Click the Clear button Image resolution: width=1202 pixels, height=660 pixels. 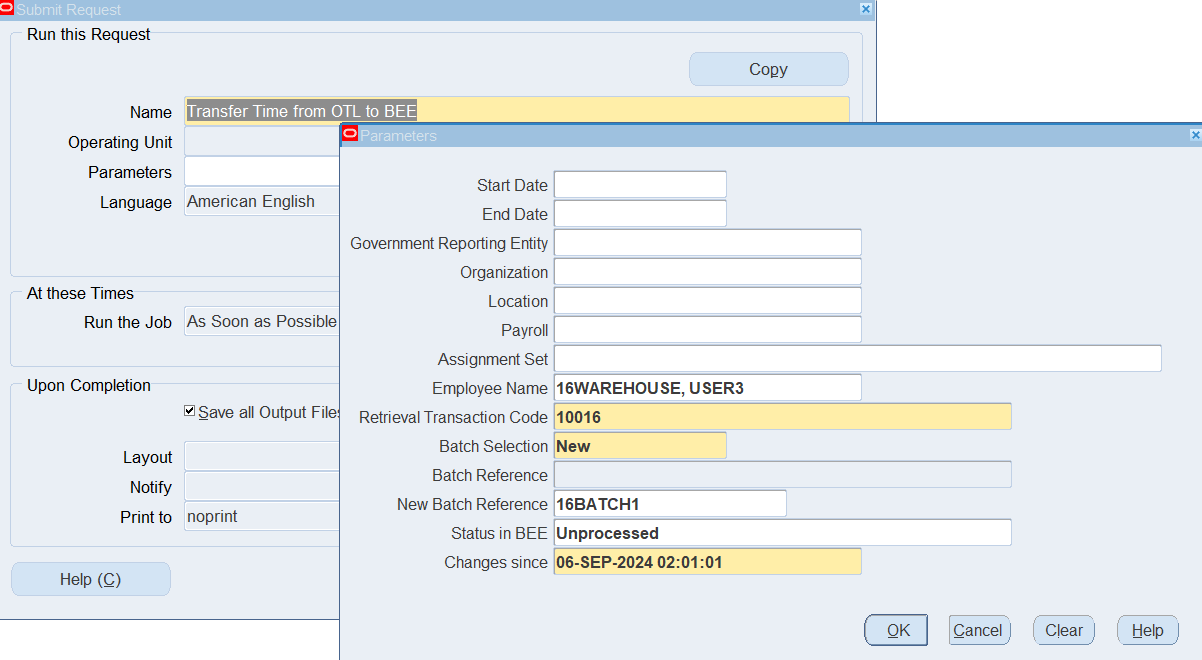1063,630
